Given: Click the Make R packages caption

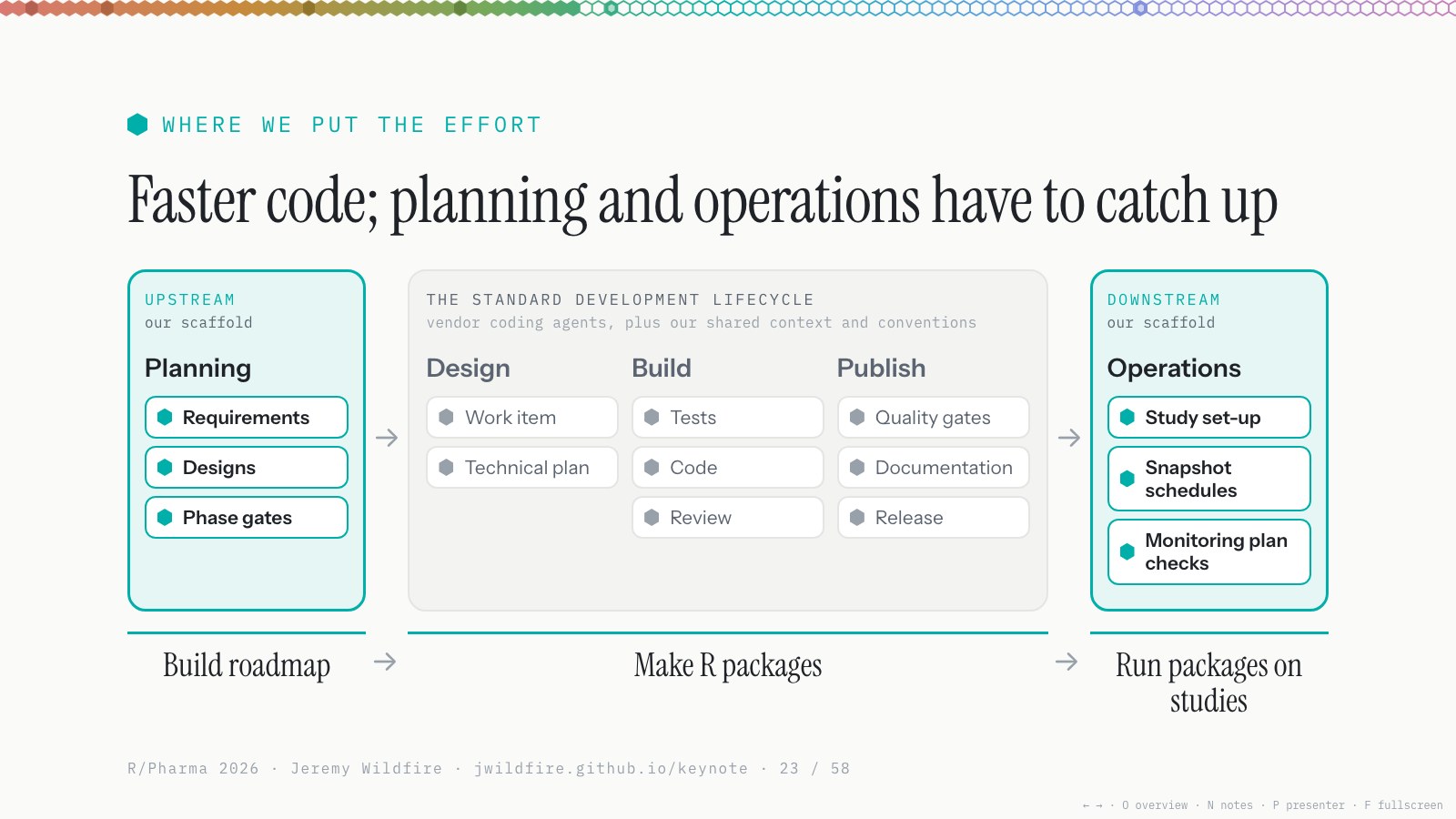Looking at the screenshot, I should click(x=728, y=665).
